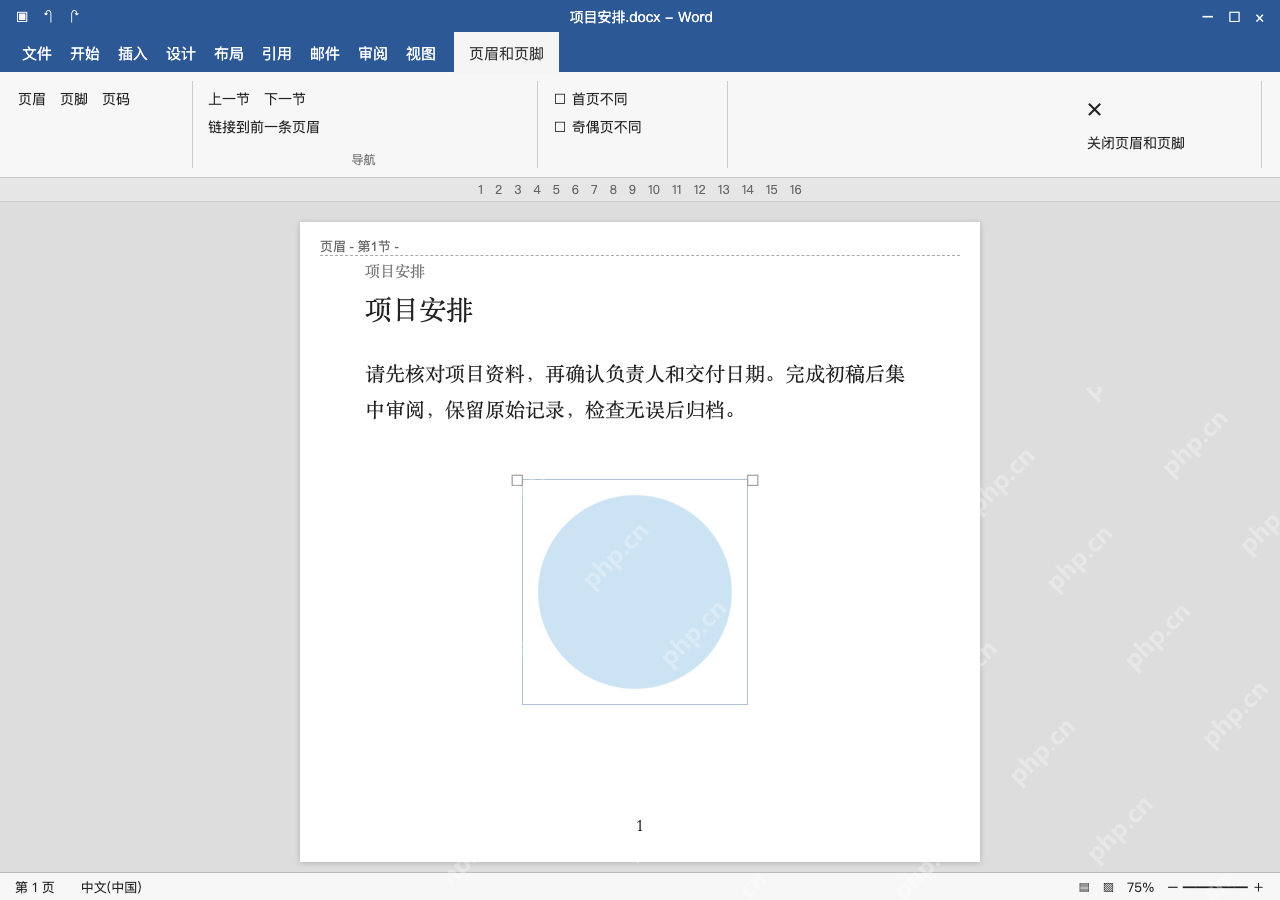Screen dimensions: 1280x900
Task: Go to next section with 下一节
Action: pyautogui.click(x=285, y=99)
